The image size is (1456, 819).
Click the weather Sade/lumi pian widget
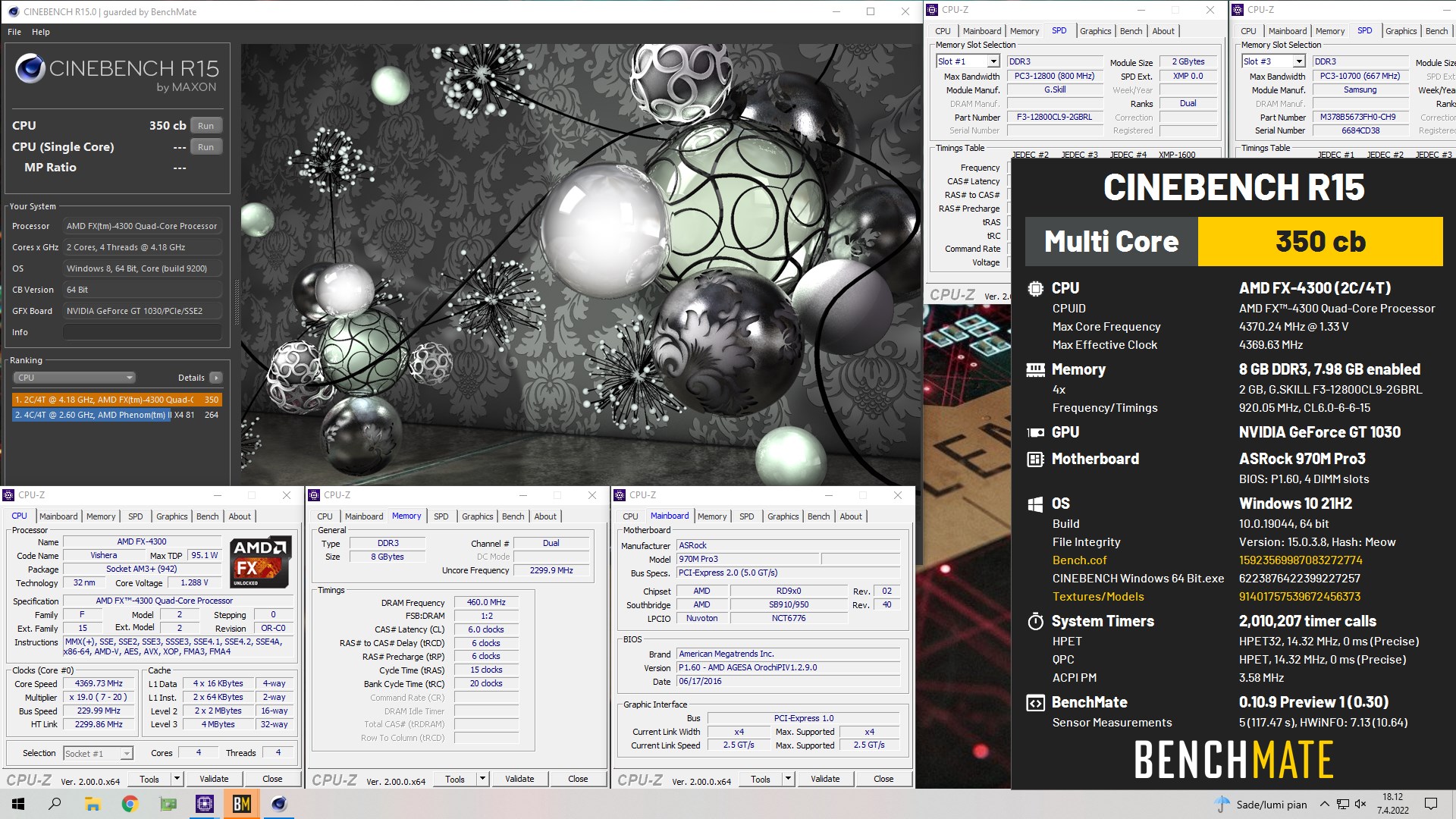[1260, 804]
